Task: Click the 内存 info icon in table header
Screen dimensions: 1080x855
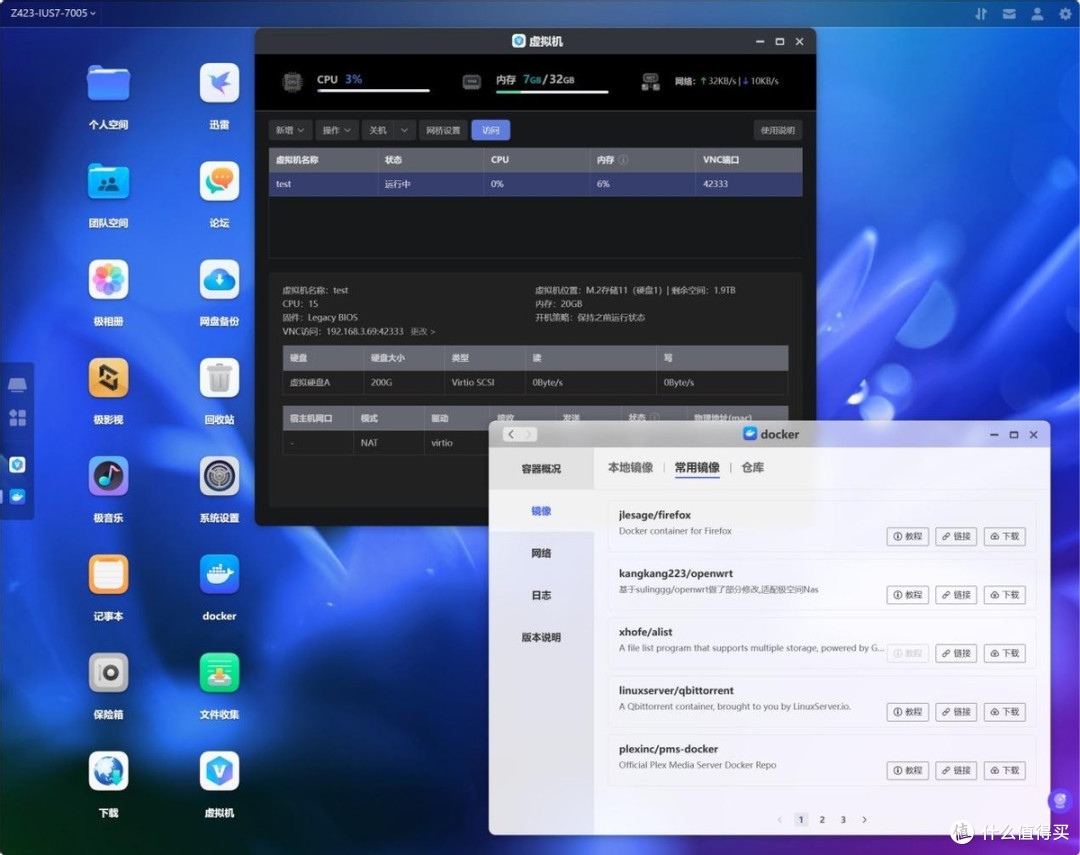Action: [x=623, y=160]
